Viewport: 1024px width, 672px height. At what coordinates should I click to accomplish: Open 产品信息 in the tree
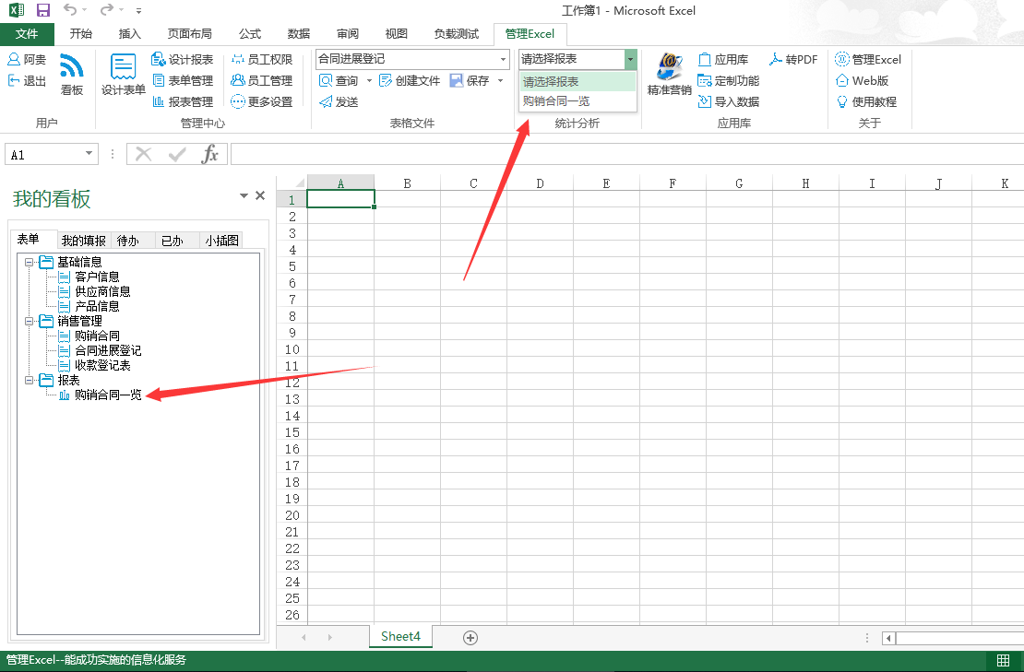97,306
